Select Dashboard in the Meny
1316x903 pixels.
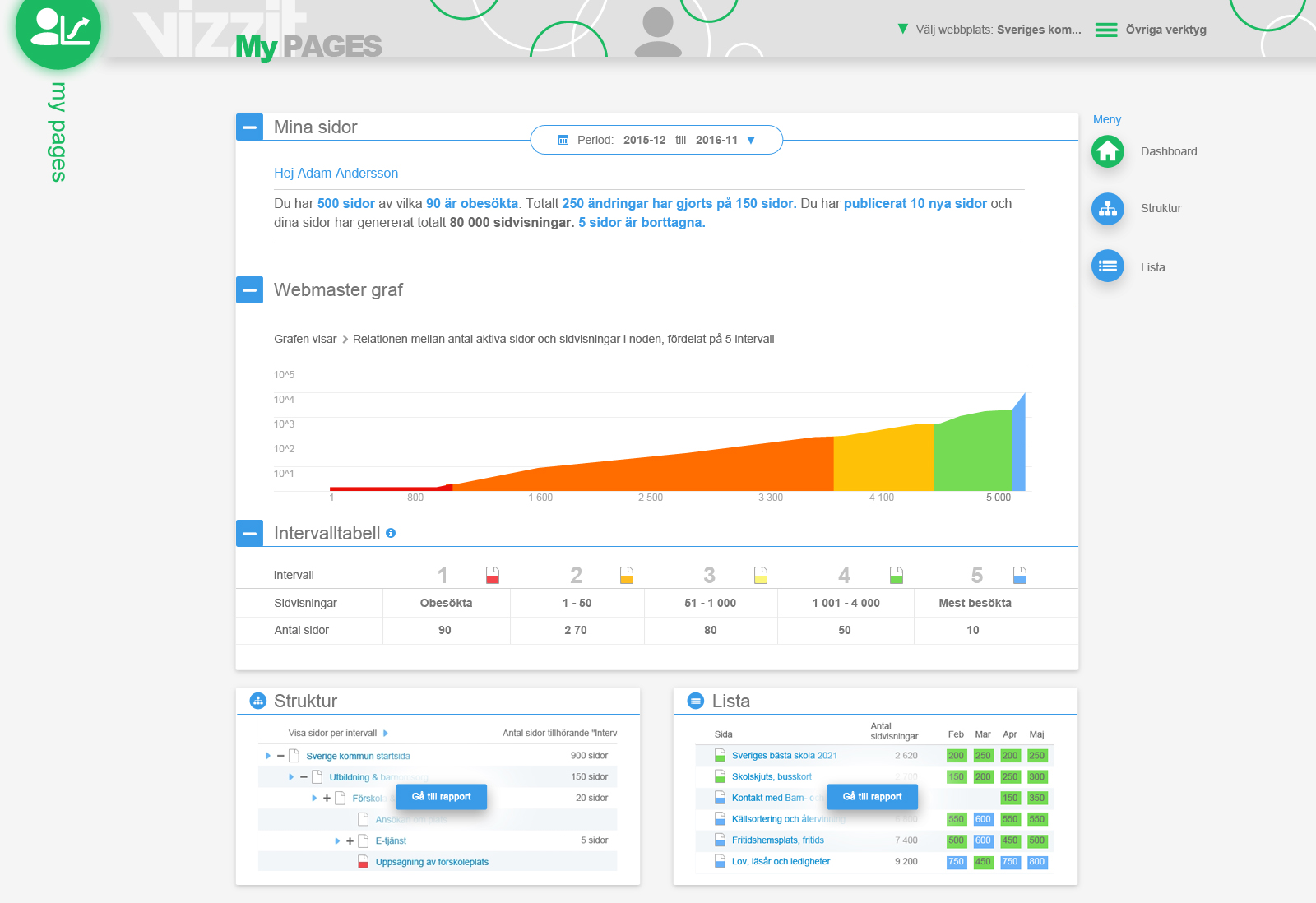click(x=1169, y=151)
